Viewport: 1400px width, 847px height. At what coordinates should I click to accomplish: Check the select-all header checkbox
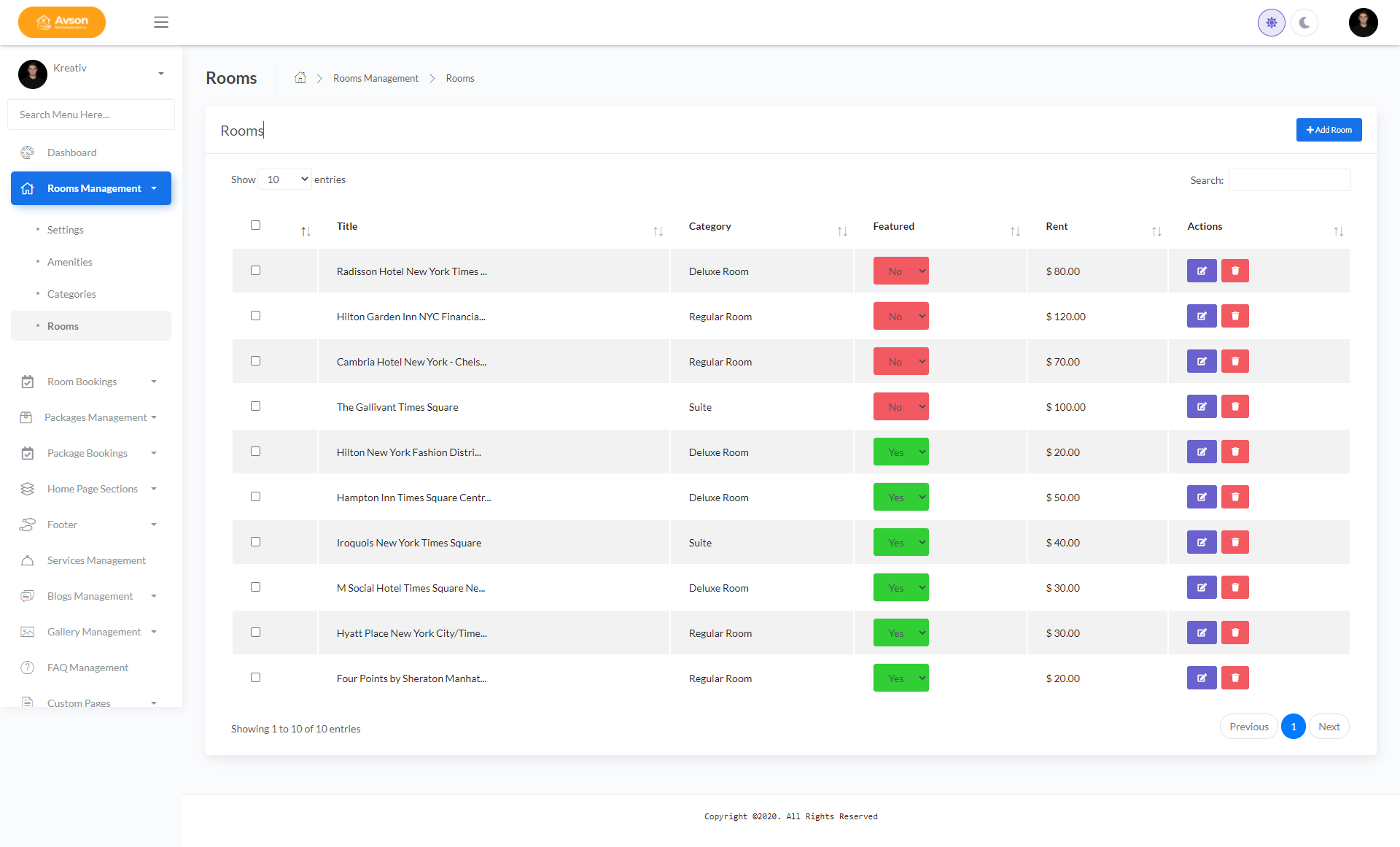255,225
